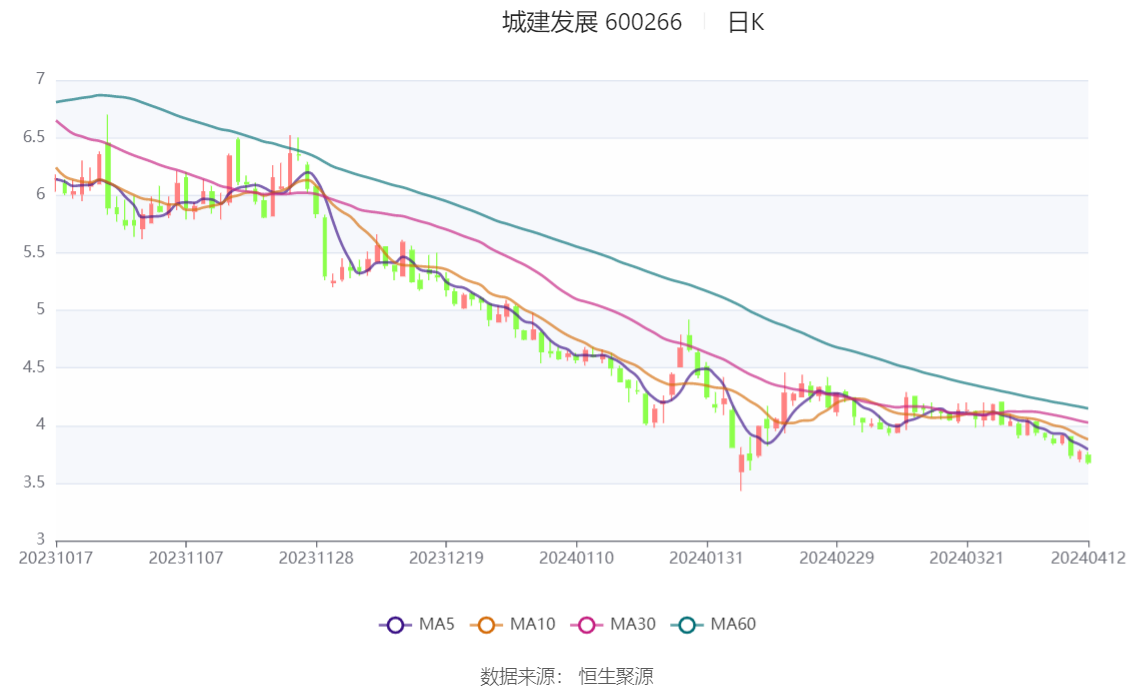Click y-axis value 3.5
The width and height of the screenshot is (1134, 689).
point(34,482)
